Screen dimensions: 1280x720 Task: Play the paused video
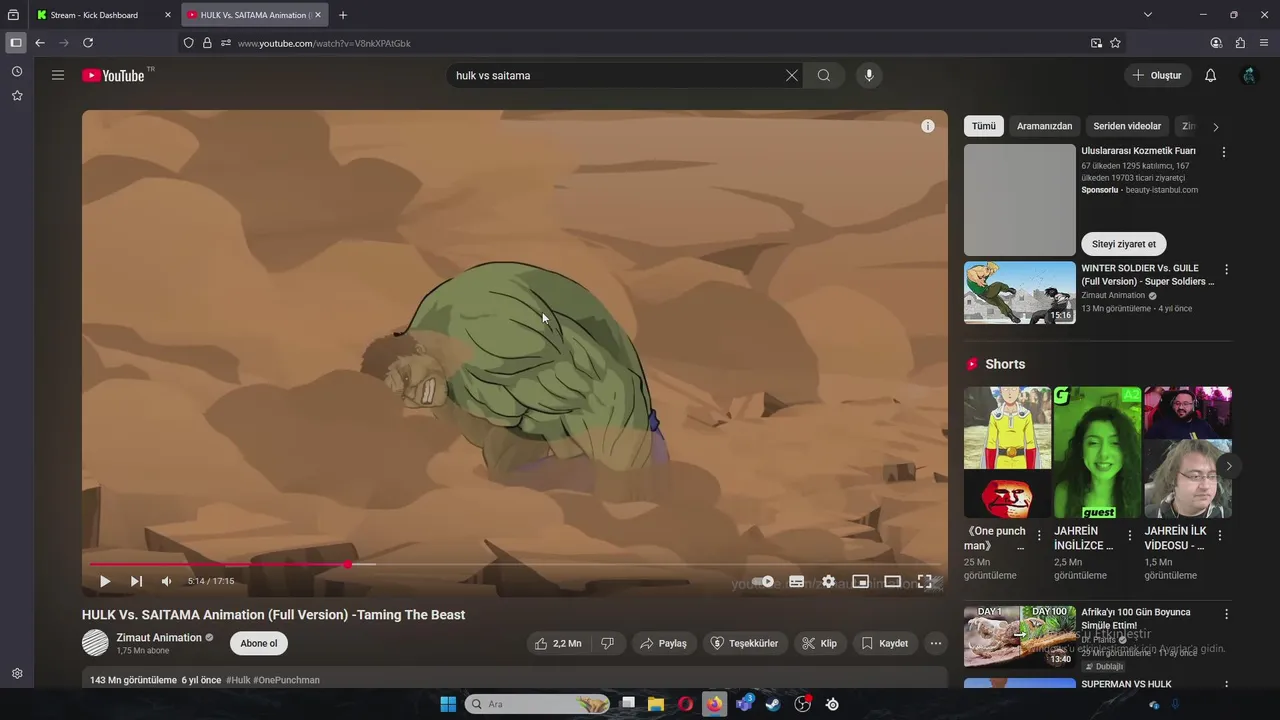tap(105, 581)
